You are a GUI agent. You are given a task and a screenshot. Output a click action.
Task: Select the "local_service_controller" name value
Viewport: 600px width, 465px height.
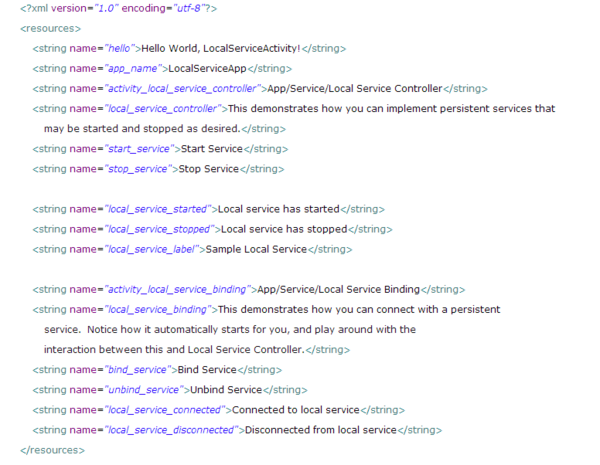163,109
